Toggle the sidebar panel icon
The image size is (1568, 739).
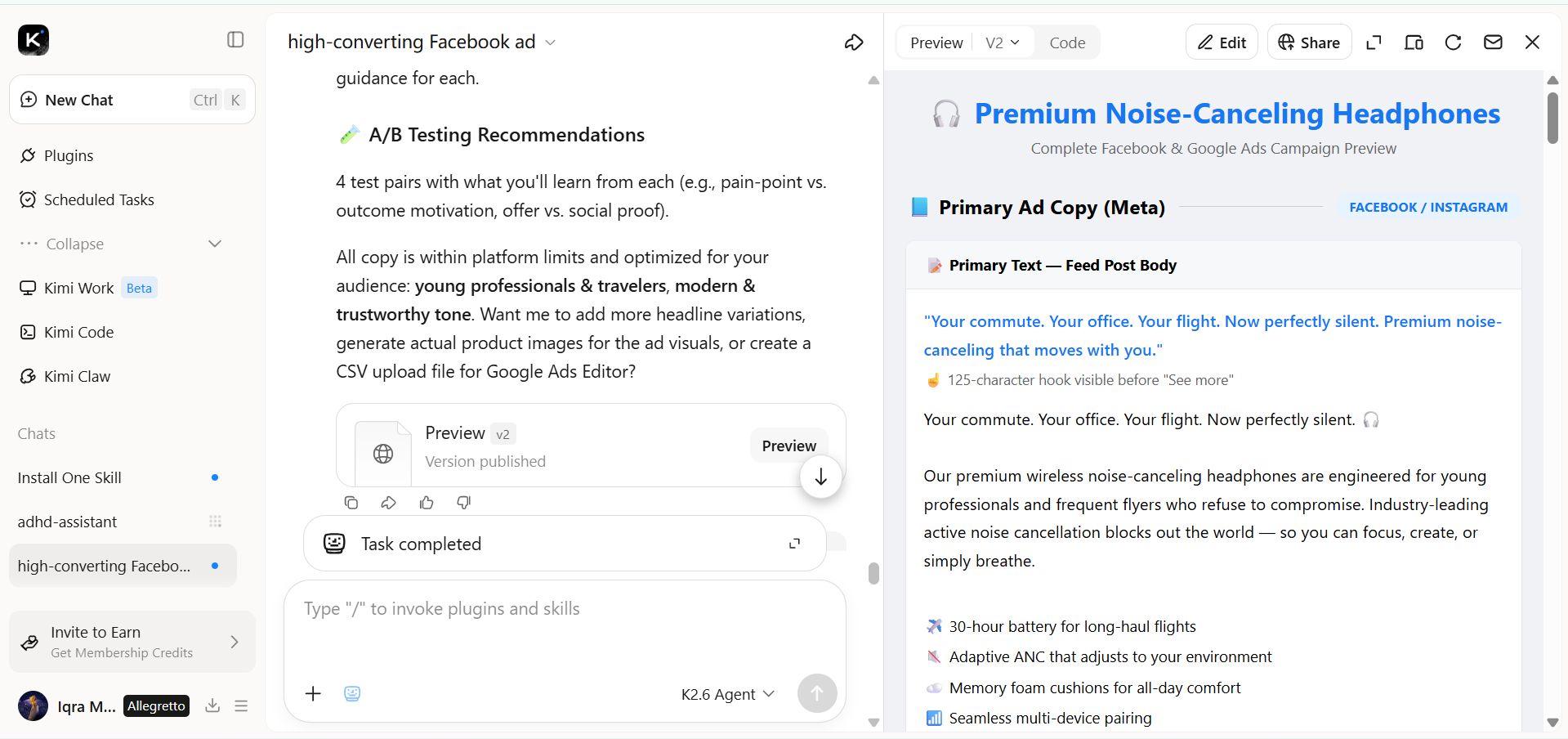(x=235, y=39)
